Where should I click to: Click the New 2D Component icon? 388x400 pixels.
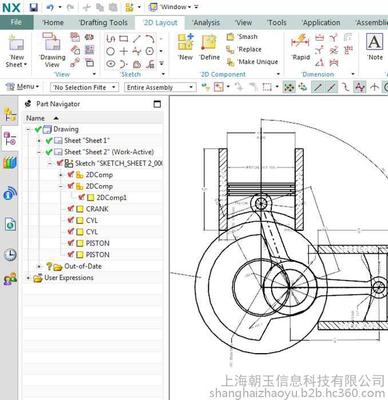click(185, 47)
